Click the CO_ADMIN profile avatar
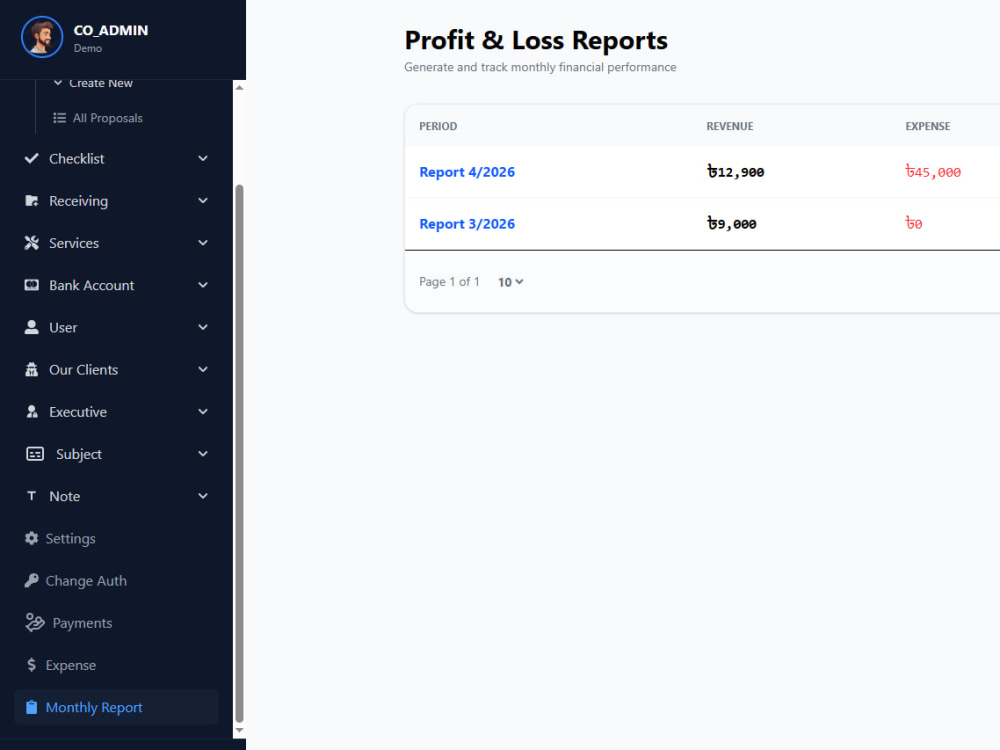The height and width of the screenshot is (750, 1000). (x=42, y=37)
